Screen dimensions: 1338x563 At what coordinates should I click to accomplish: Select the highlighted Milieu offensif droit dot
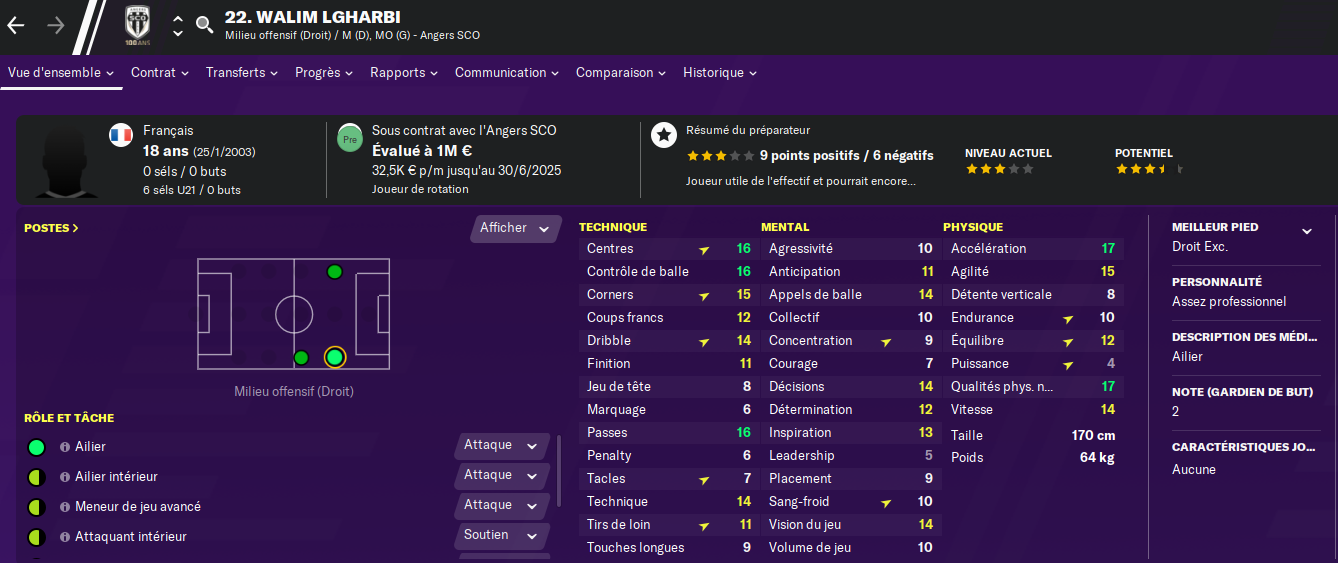(x=335, y=357)
